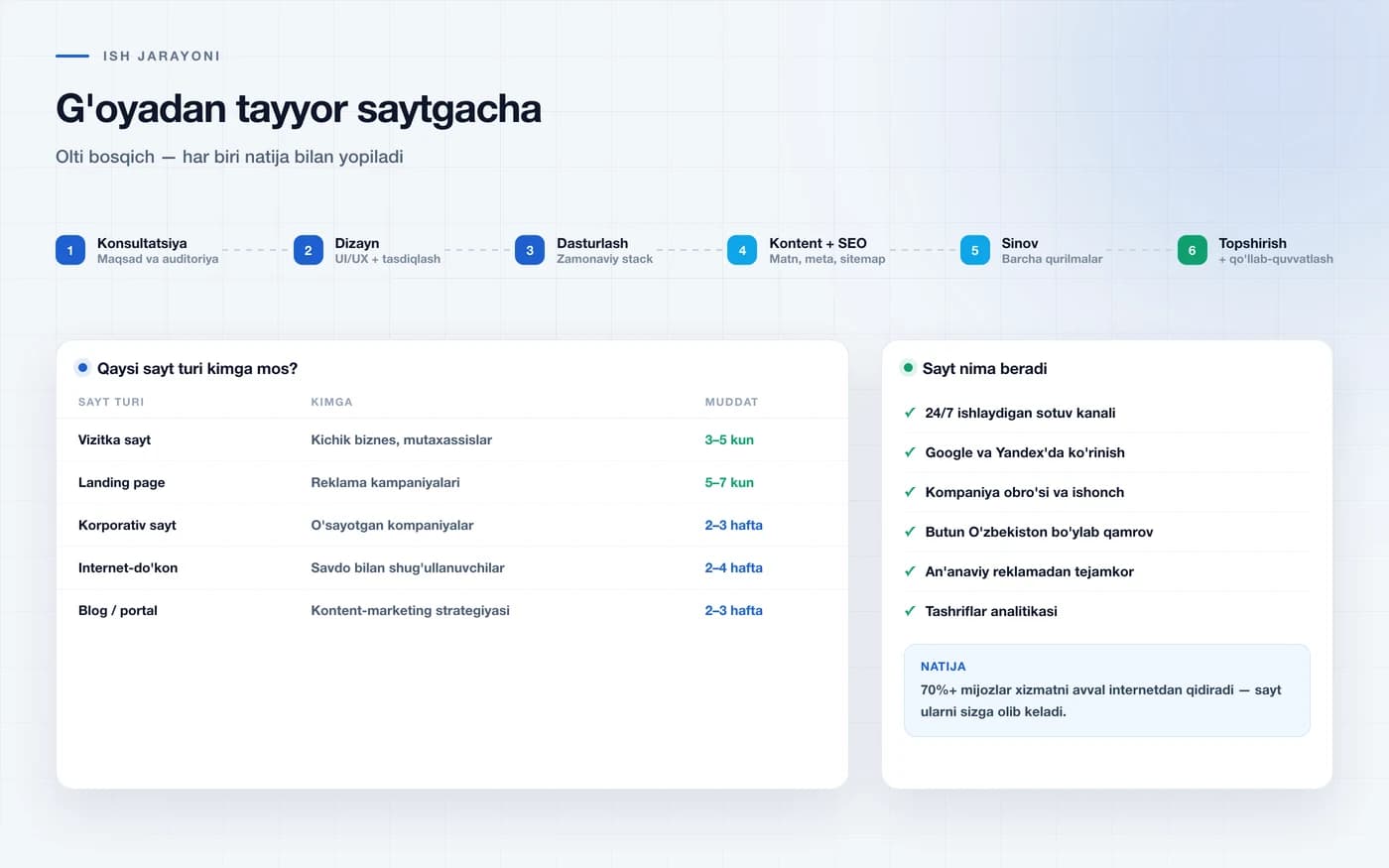Select the 'Dizayn' step title
This screenshot has height=868, width=1389.
357,243
